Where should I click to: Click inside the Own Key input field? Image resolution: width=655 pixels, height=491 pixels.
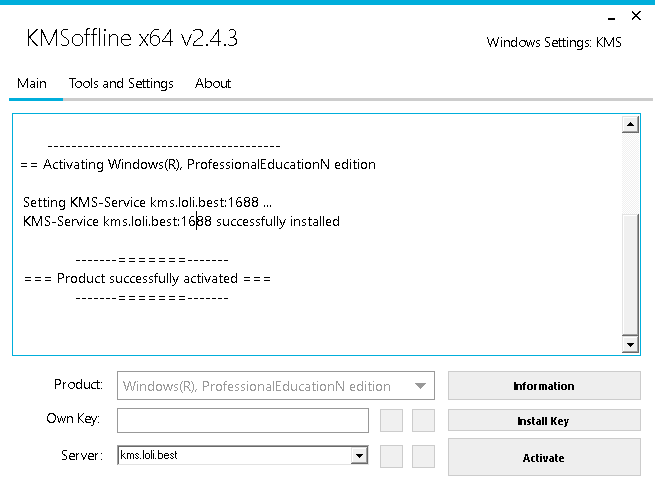point(243,420)
